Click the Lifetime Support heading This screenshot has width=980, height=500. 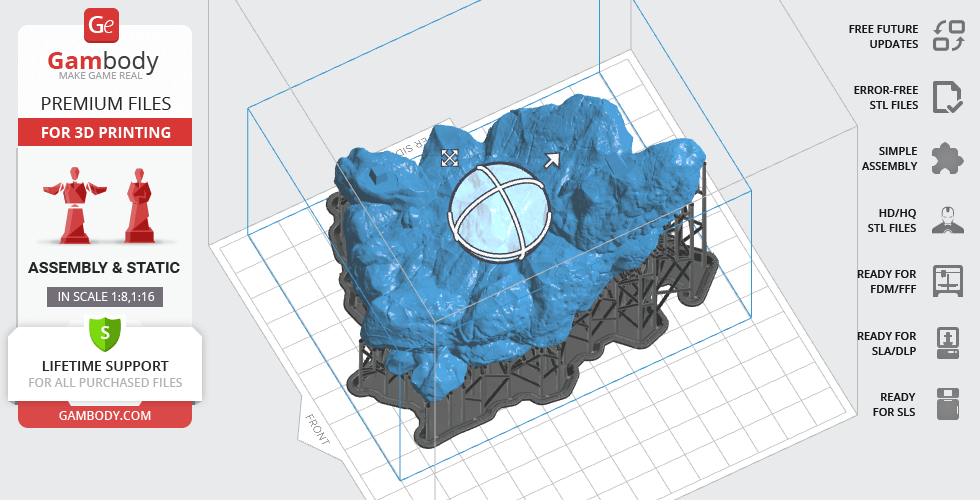(x=104, y=365)
